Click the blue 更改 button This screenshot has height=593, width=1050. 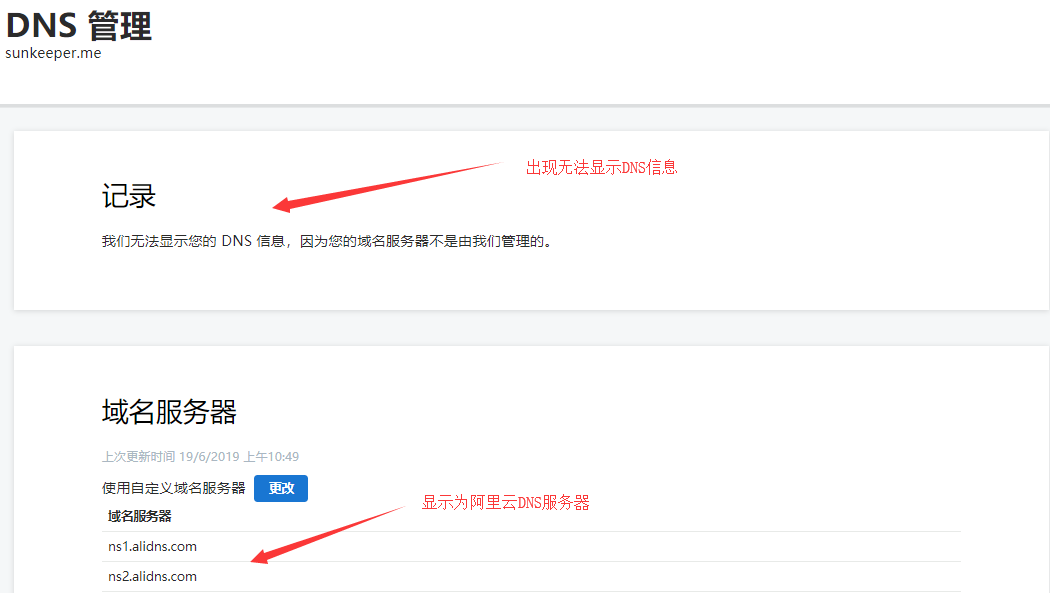[281, 489]
